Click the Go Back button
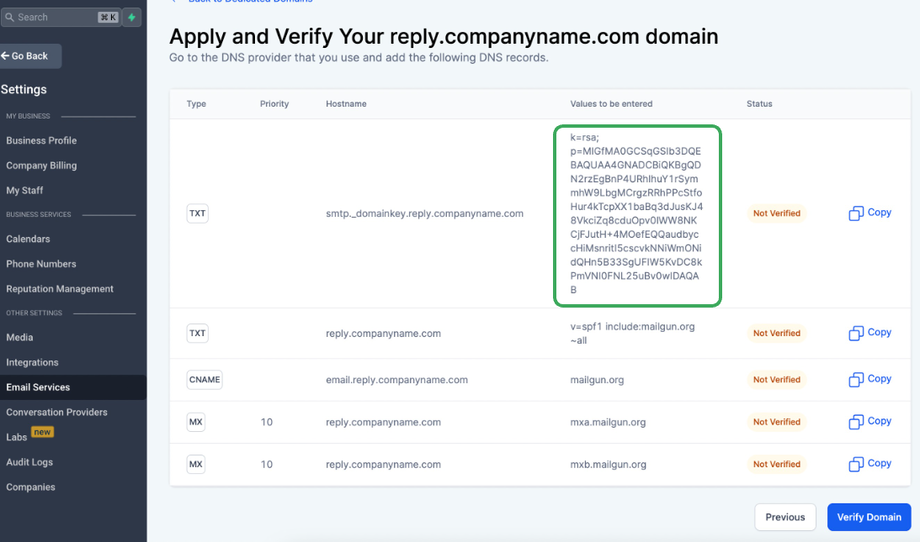Image resolution: width=920 pixels, height=542 pixels. [30, 56]
